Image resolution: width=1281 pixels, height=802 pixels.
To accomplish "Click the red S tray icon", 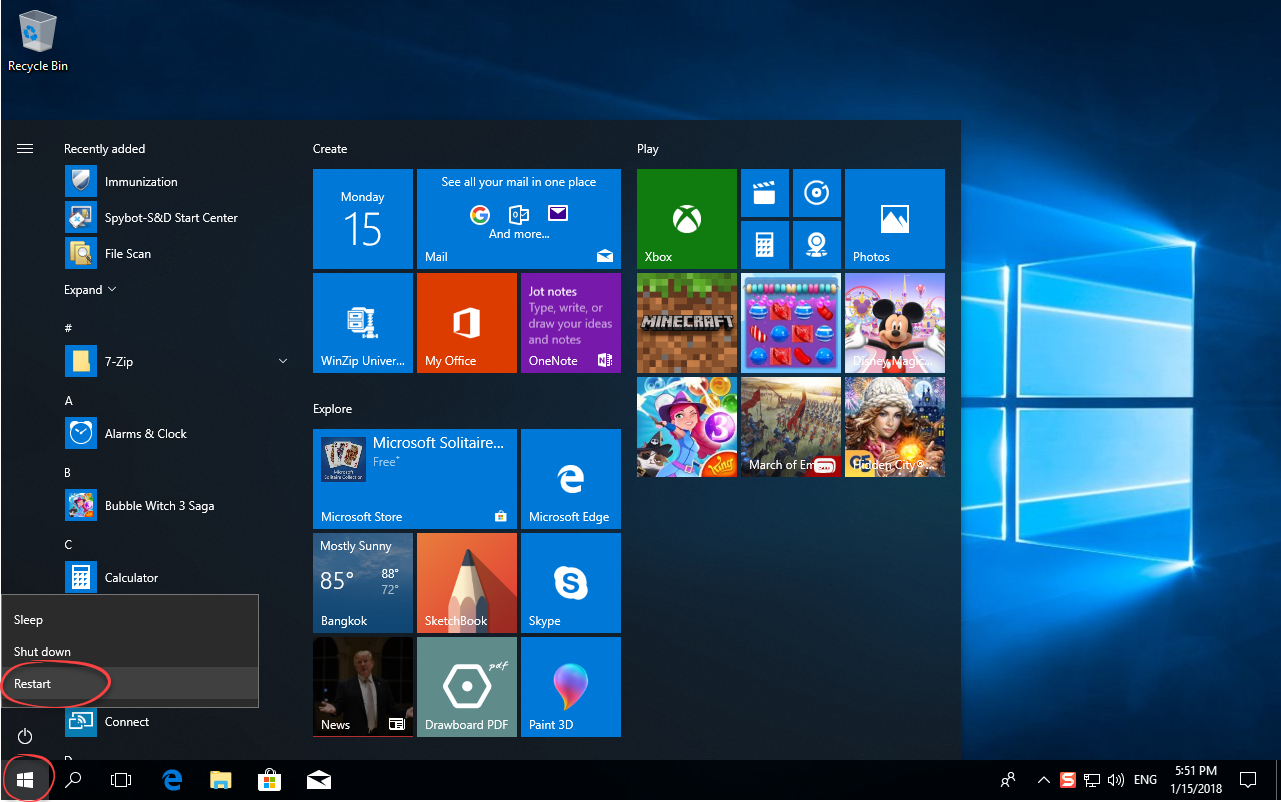I will coord(1068,780).
